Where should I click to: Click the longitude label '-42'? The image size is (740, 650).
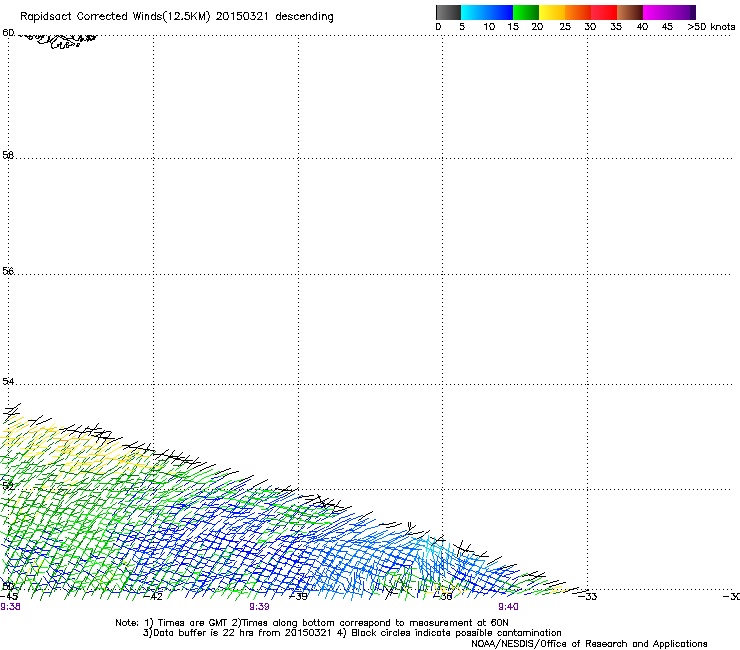(x=153, y=596)
